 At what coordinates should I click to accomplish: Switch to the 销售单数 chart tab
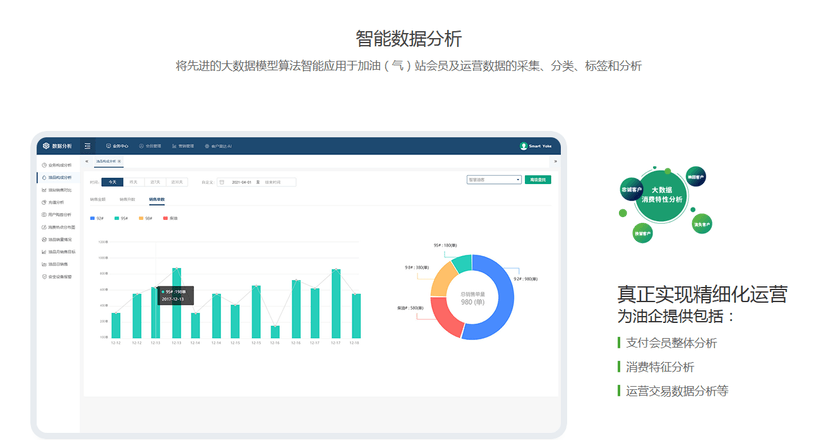157,200
